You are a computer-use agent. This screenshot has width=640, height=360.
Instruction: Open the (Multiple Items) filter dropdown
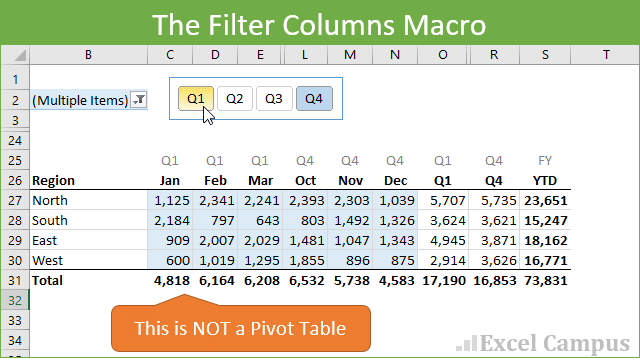click(139, 100)
